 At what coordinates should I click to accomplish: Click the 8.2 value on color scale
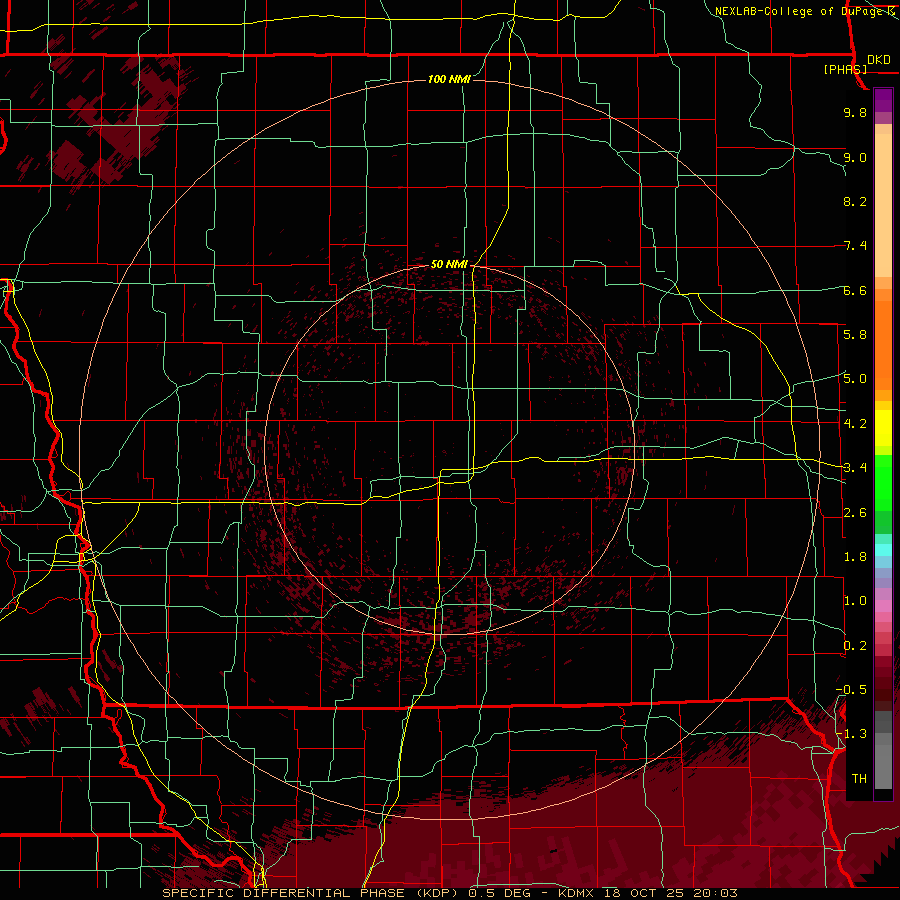click(x=855, y=201)
